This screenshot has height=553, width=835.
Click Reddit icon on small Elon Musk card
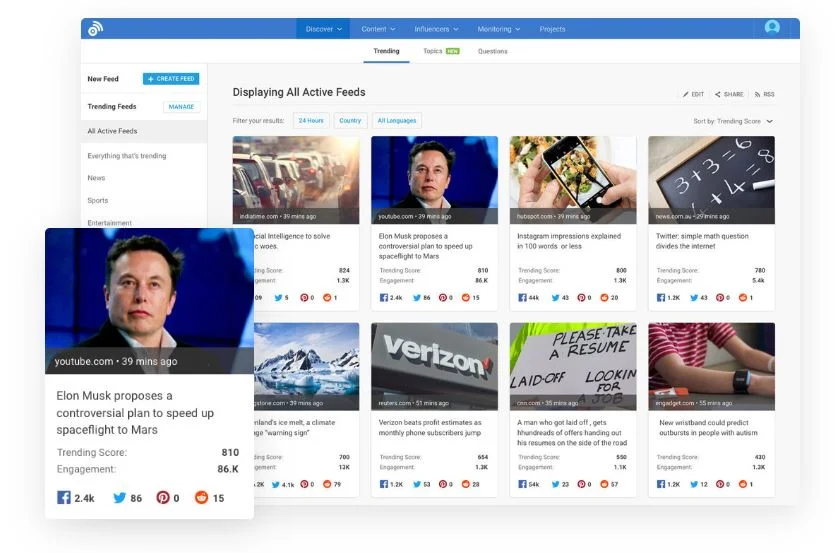pyautogui.click(x=466, y=298)
